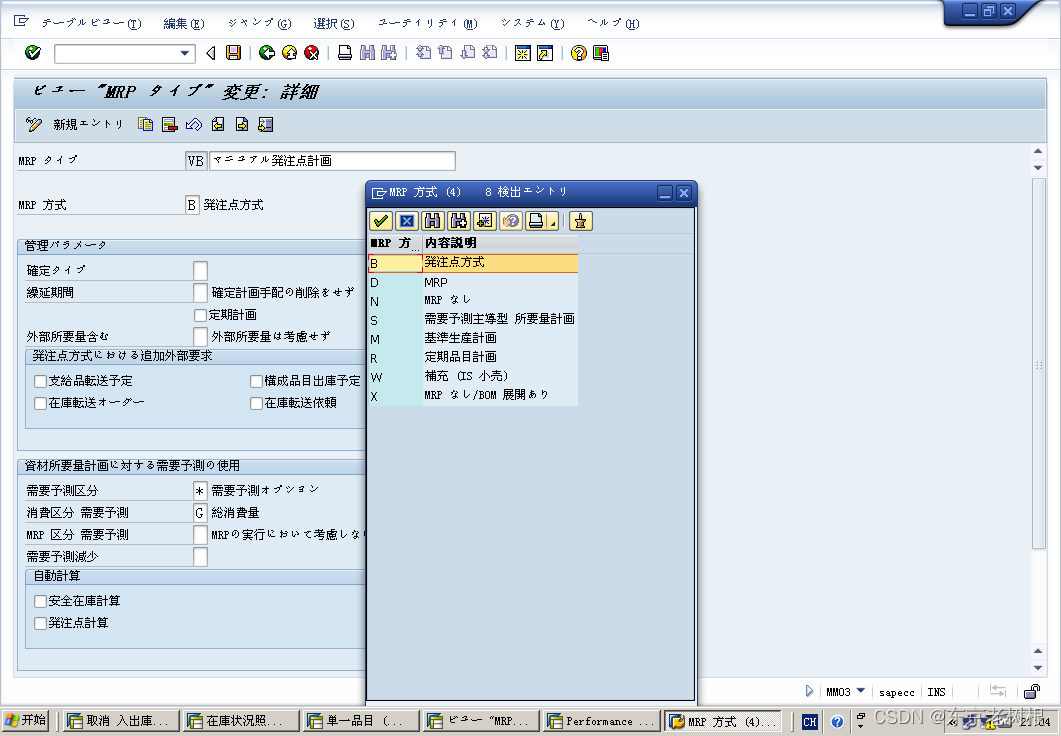Click the blue X Cancel icon in popup
The image size is (1061, 736).
[407, 221]
